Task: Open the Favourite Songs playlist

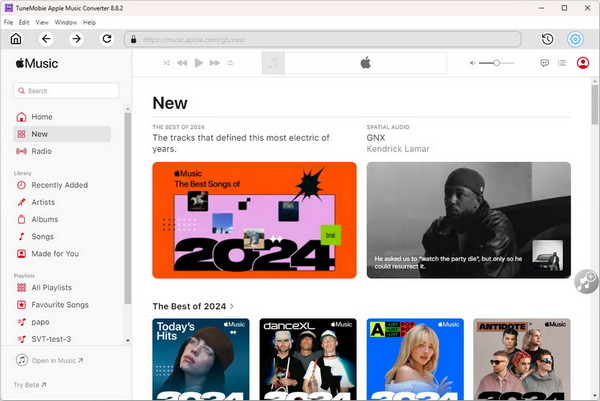Action: (62, 305)
